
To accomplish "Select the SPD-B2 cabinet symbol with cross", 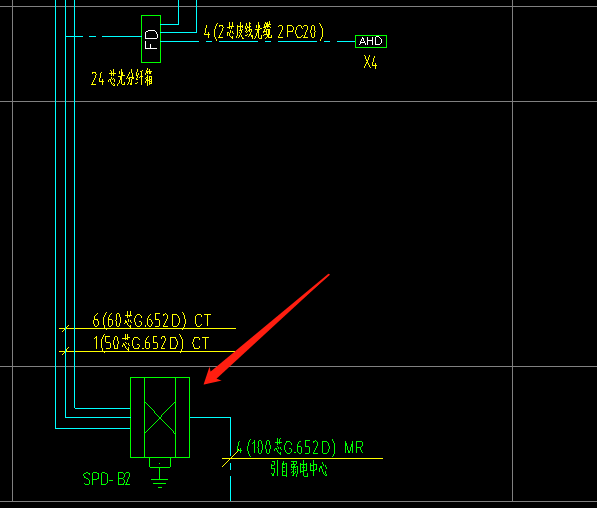I will (x=160, y=417).
